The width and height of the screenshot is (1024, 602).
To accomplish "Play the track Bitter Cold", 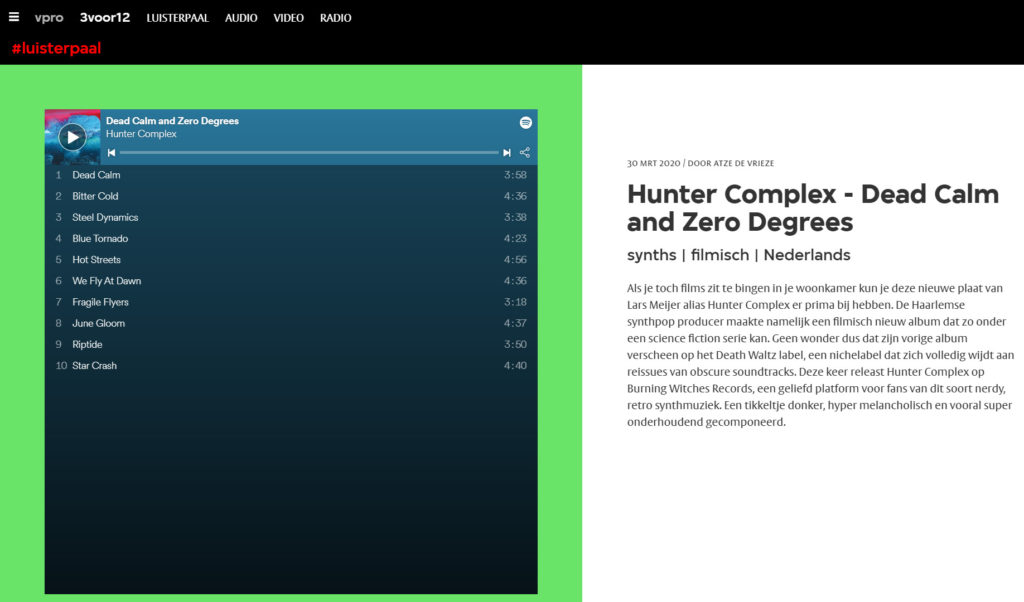I will pos(95,196).
